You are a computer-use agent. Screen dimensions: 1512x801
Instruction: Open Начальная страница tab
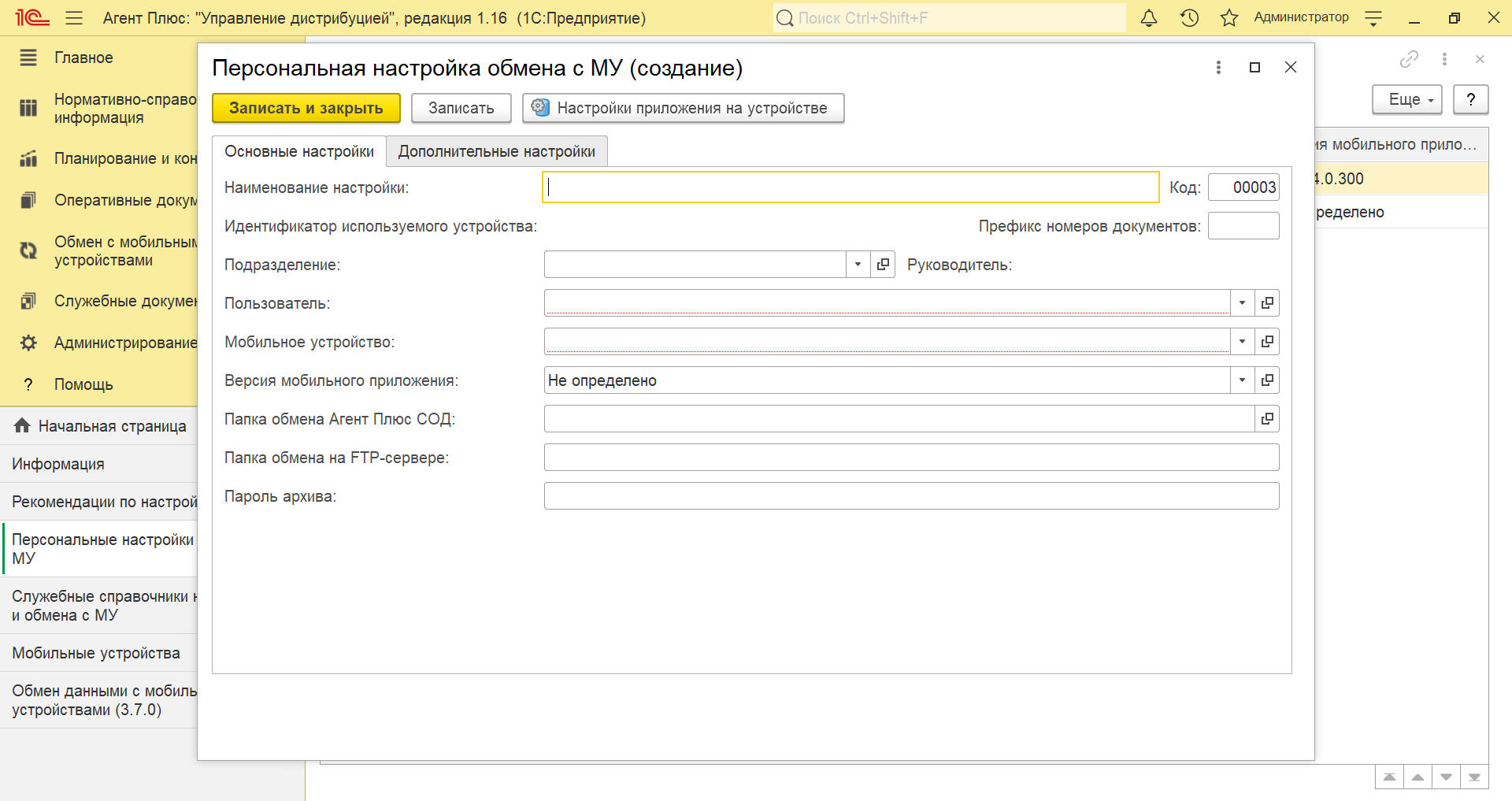99,426
